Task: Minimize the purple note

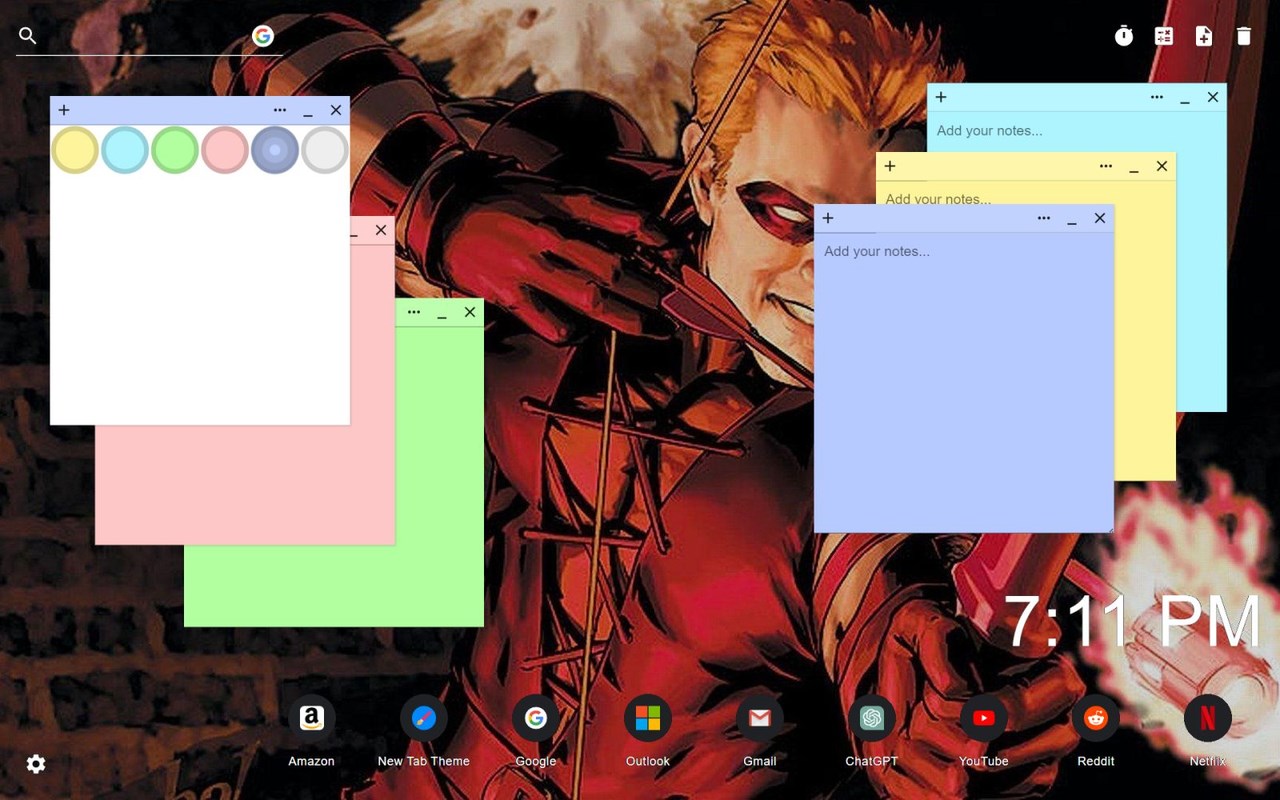Action: pos(1072,219)
